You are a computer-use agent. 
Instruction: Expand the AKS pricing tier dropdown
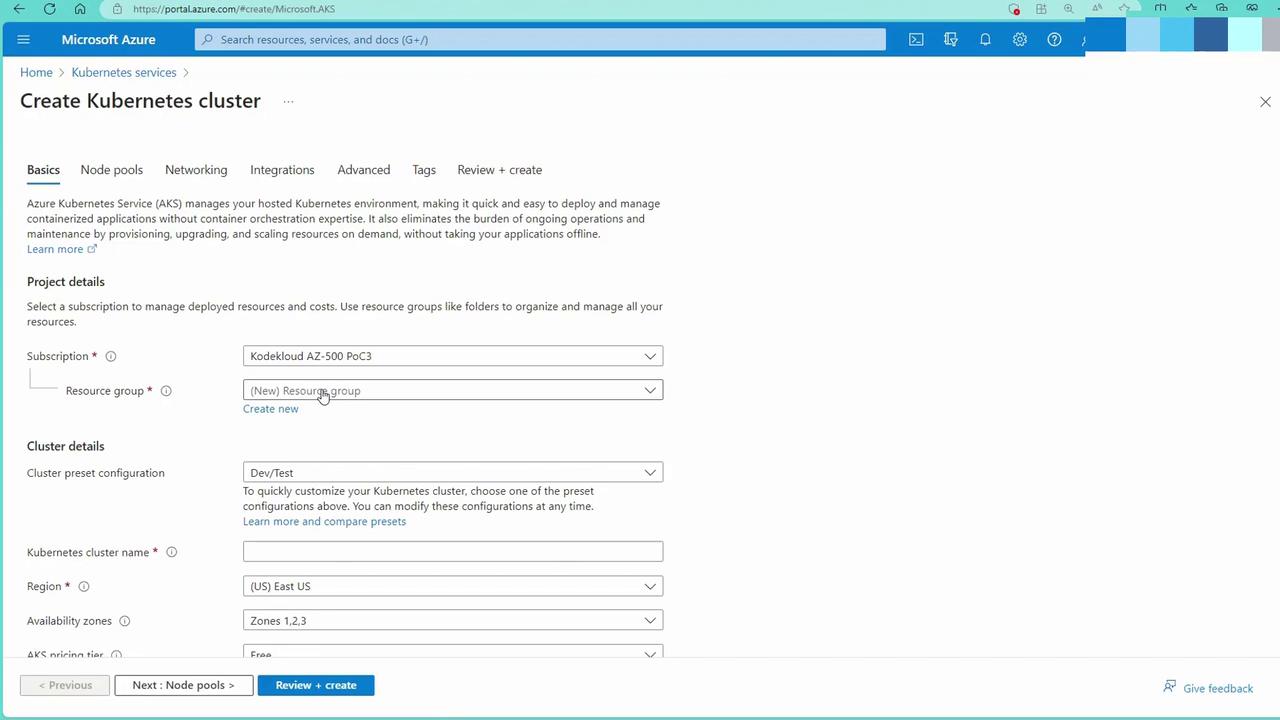tap(453, 652)
